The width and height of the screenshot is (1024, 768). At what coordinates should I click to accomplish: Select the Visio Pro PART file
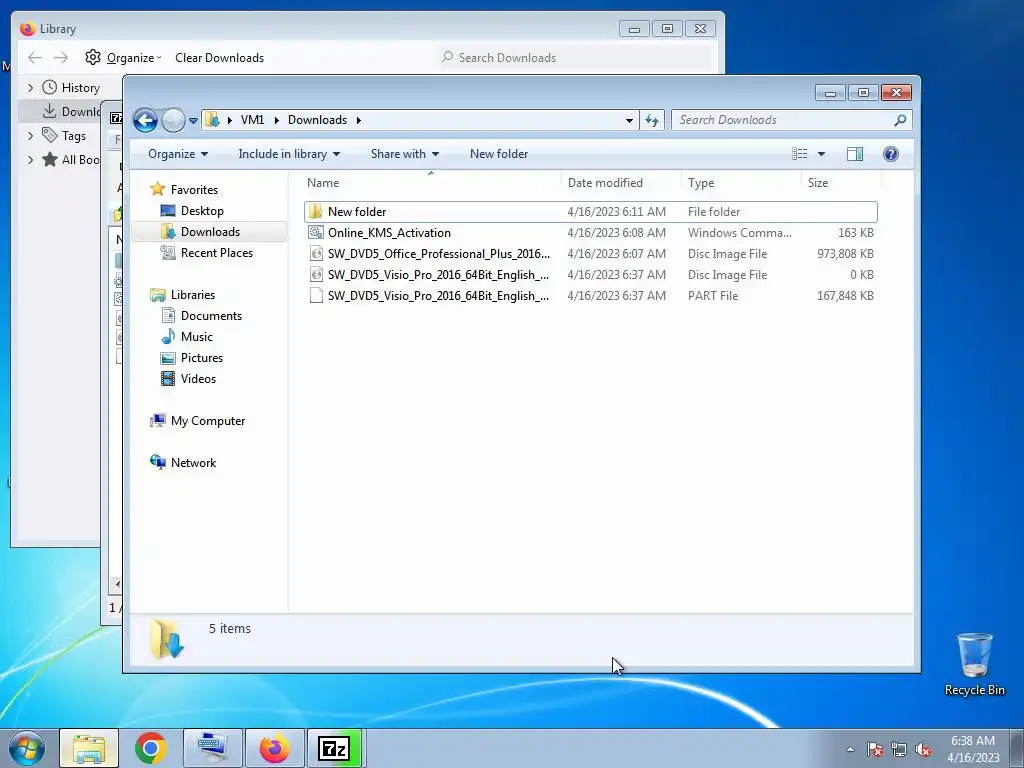click(x=590, y=296)
